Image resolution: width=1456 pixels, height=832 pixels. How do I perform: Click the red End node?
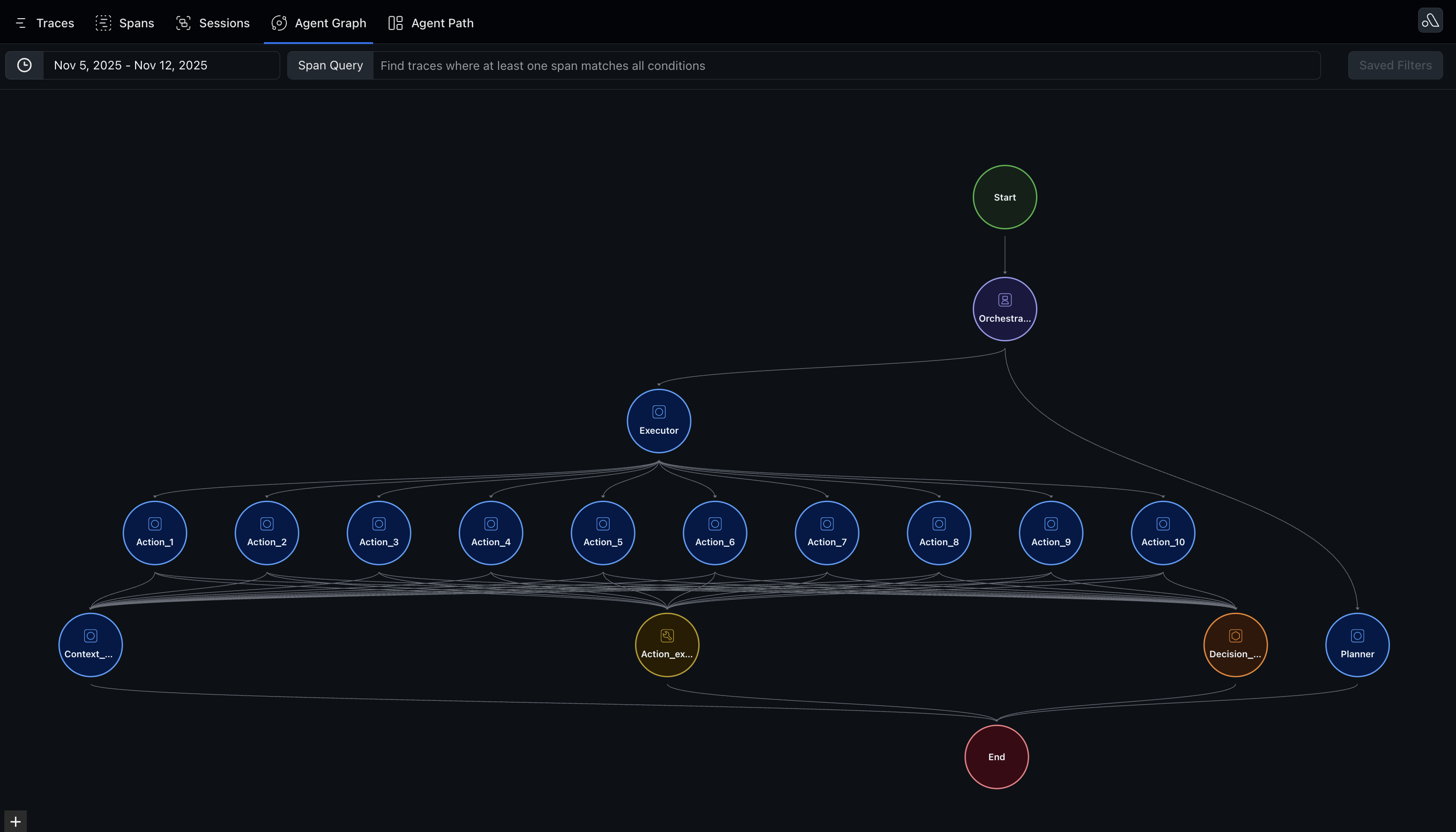coord(996,756)
